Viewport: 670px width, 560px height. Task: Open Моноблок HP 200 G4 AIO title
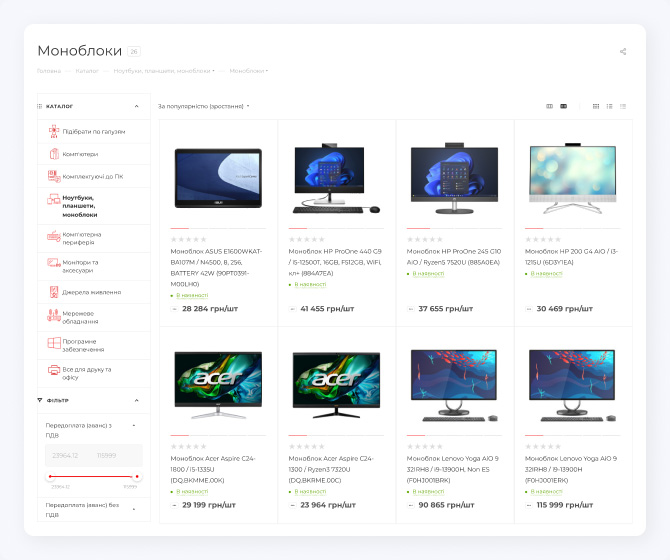571,257
